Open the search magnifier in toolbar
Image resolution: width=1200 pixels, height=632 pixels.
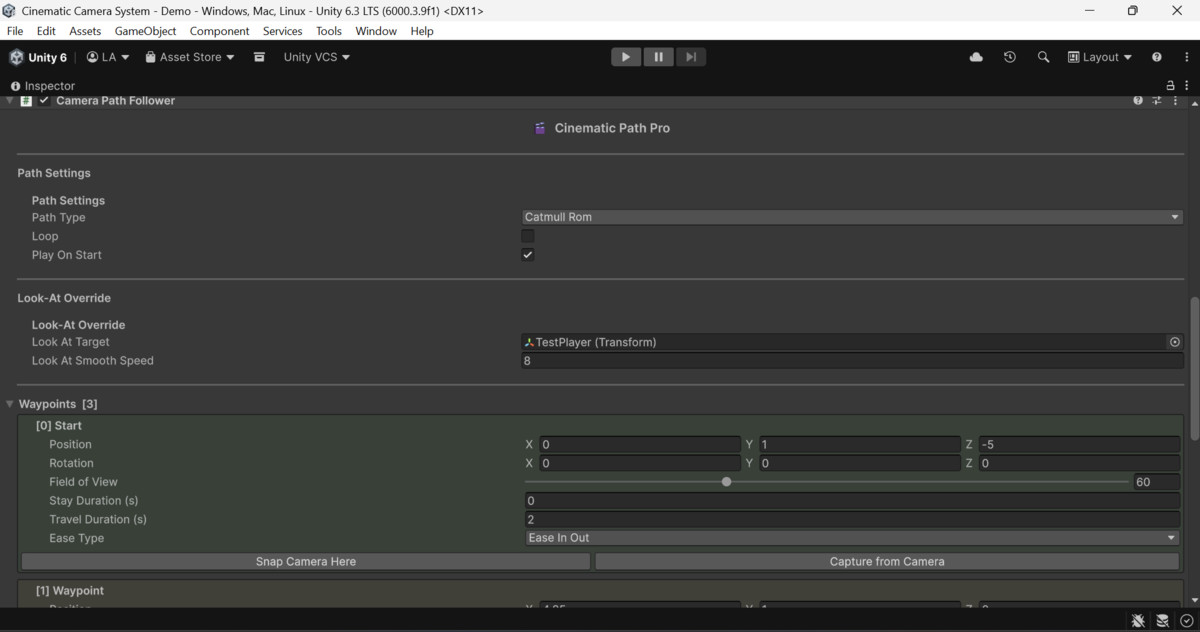click(1043, 57)
